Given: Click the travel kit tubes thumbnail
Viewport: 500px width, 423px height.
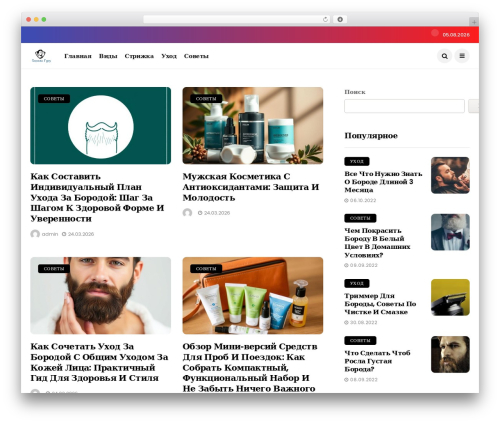Looking at the screenshot, I should [253, 296].
